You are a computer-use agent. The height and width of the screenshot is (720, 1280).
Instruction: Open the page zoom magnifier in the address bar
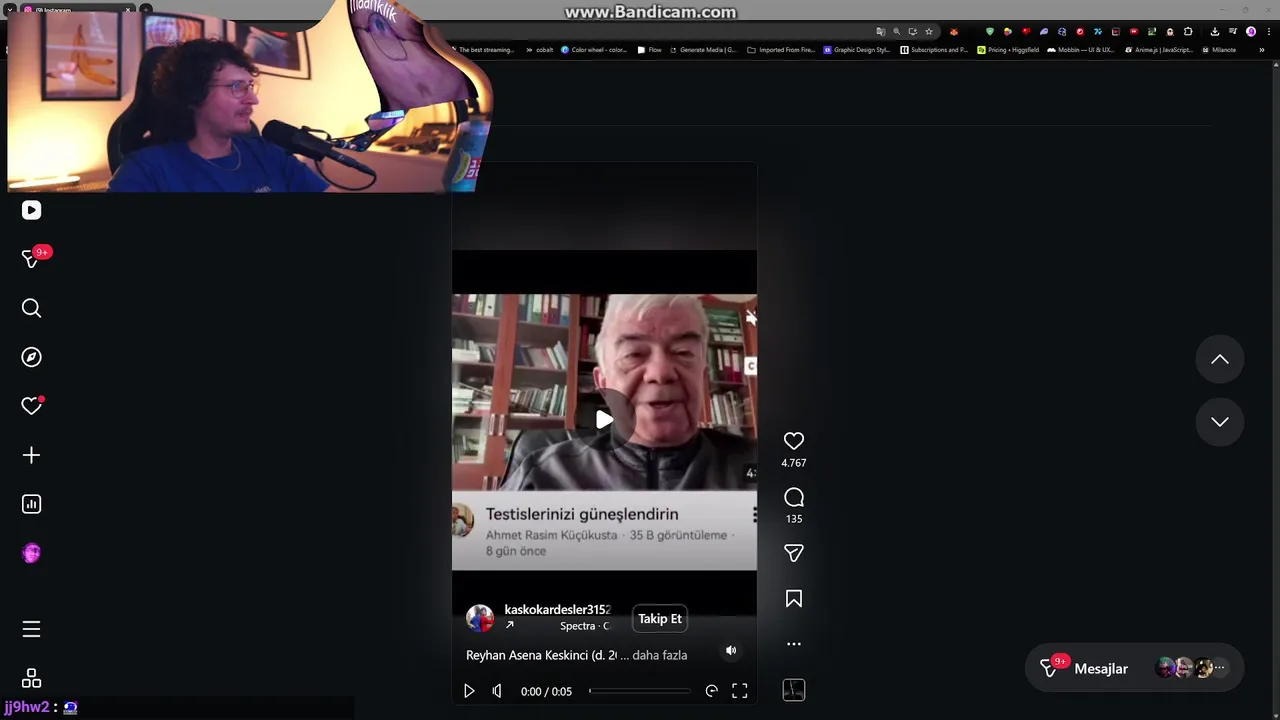[x=896, y=32]
